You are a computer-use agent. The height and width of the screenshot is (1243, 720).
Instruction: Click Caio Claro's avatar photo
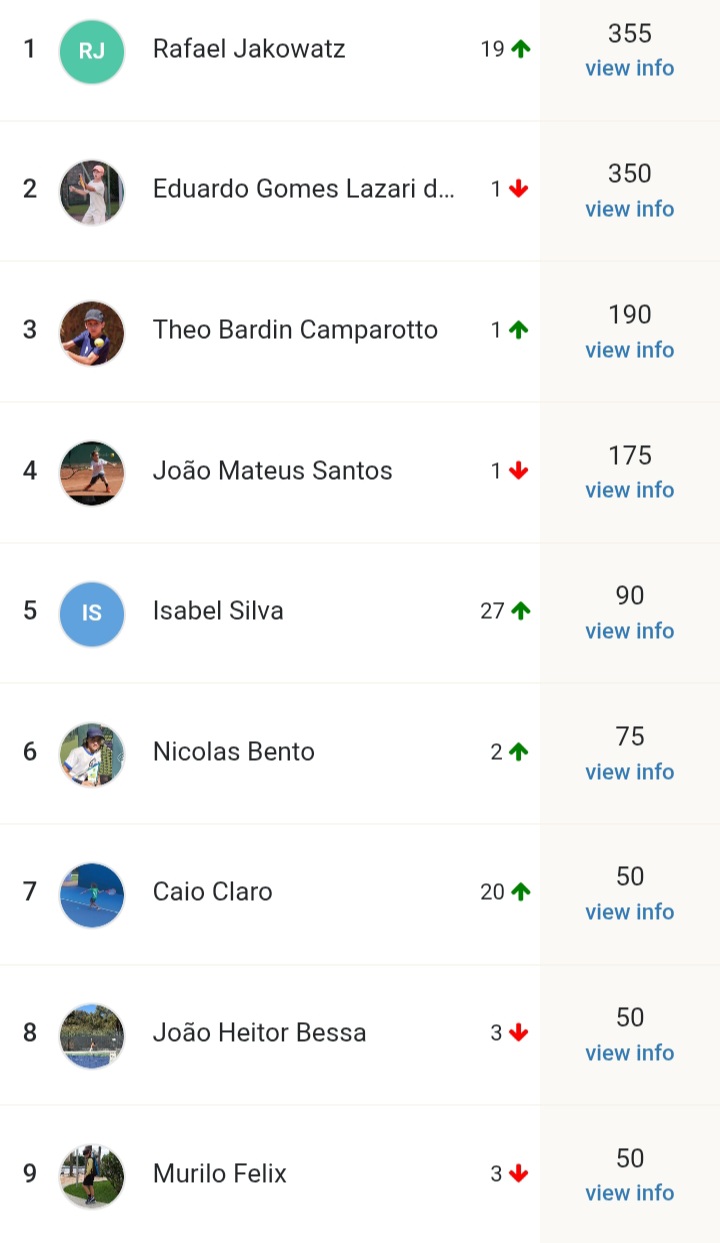click(92, 894)
